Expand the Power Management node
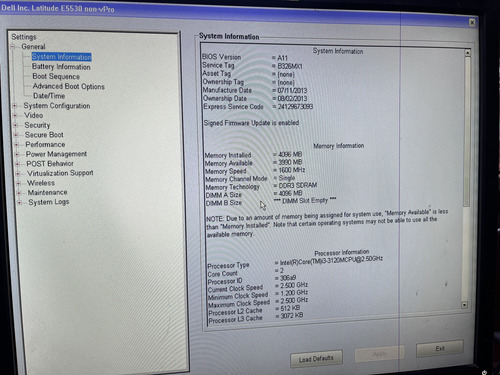This screenshot has width=500, height=375. 17,154
